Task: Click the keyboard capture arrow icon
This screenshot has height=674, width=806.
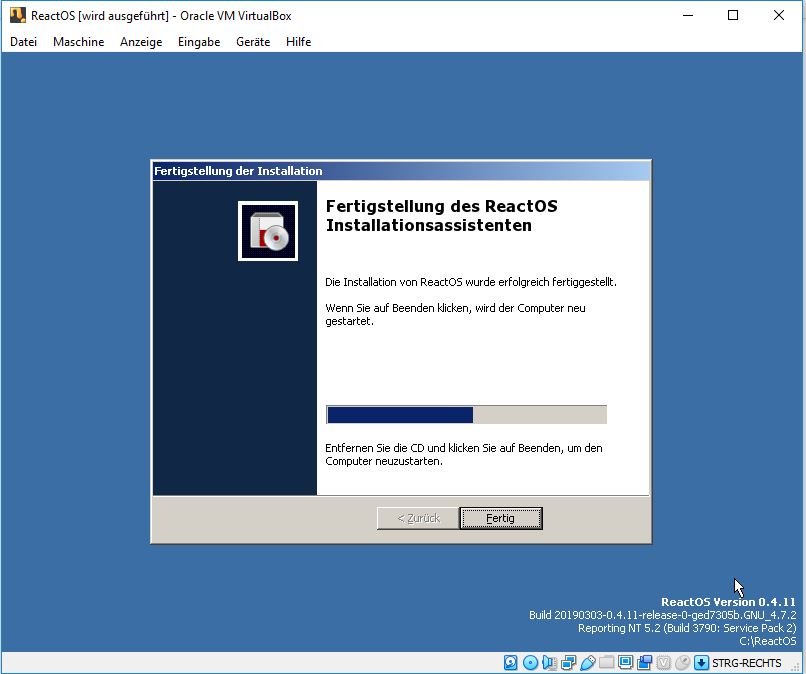Action: pyautogui.click(x=701, y=663)
